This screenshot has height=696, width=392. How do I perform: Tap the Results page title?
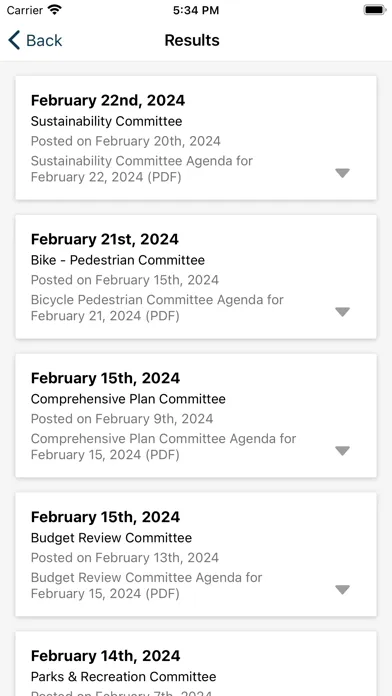tap(192, 40)
